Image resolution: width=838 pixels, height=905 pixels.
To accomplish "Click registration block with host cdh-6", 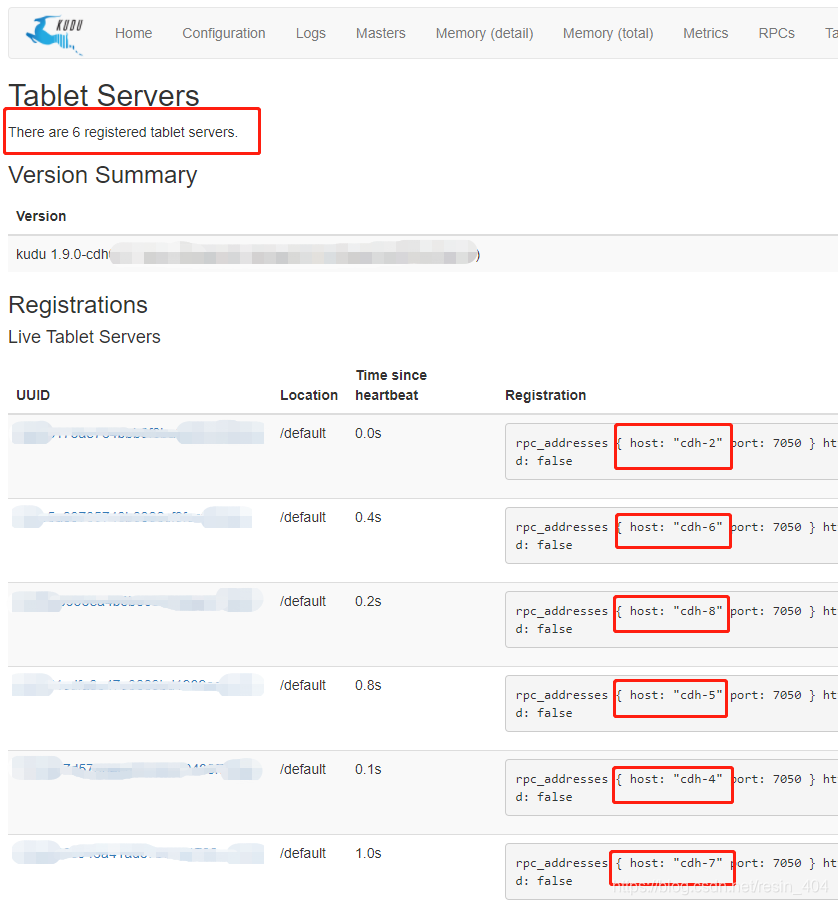I will (672, 536).
